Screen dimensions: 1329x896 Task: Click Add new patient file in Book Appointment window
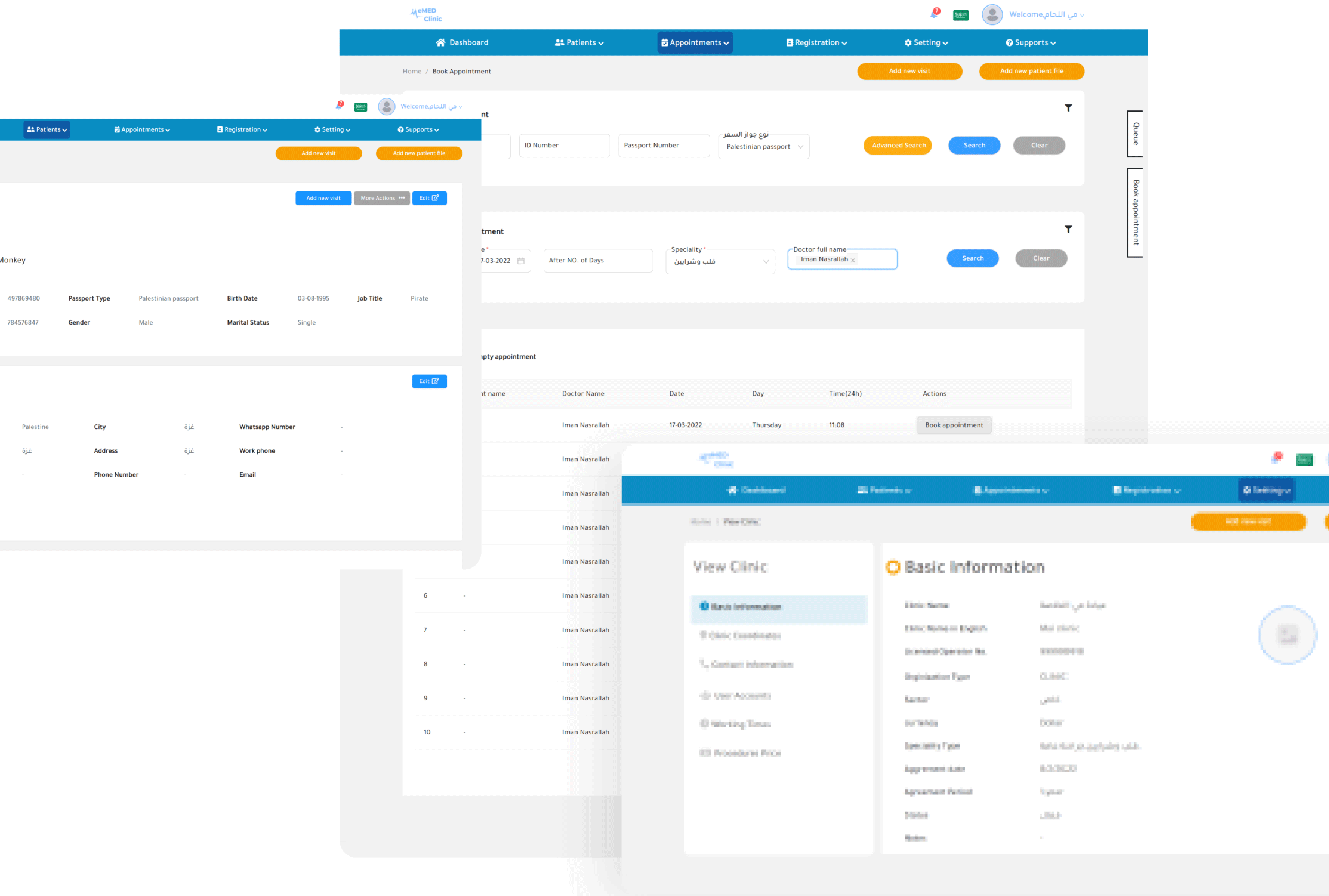[1031, 71]
